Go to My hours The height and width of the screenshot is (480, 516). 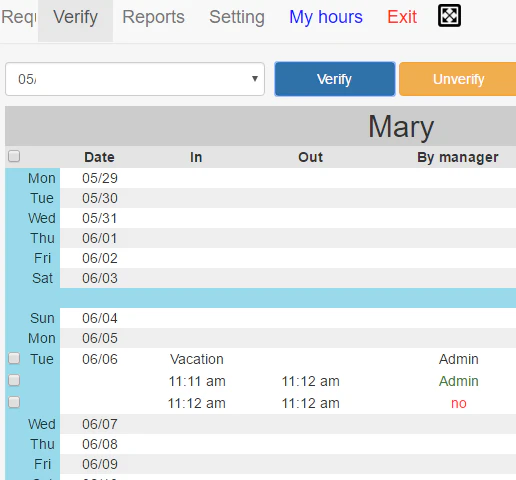[x=326, y=17]
